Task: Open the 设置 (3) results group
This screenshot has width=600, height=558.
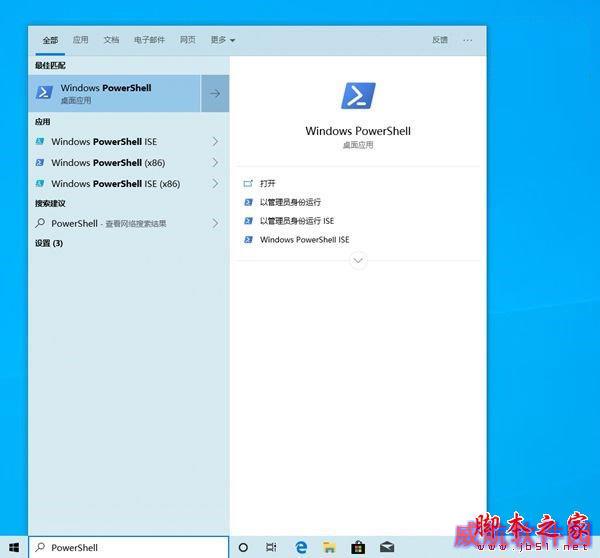Action: click(49, 243)
